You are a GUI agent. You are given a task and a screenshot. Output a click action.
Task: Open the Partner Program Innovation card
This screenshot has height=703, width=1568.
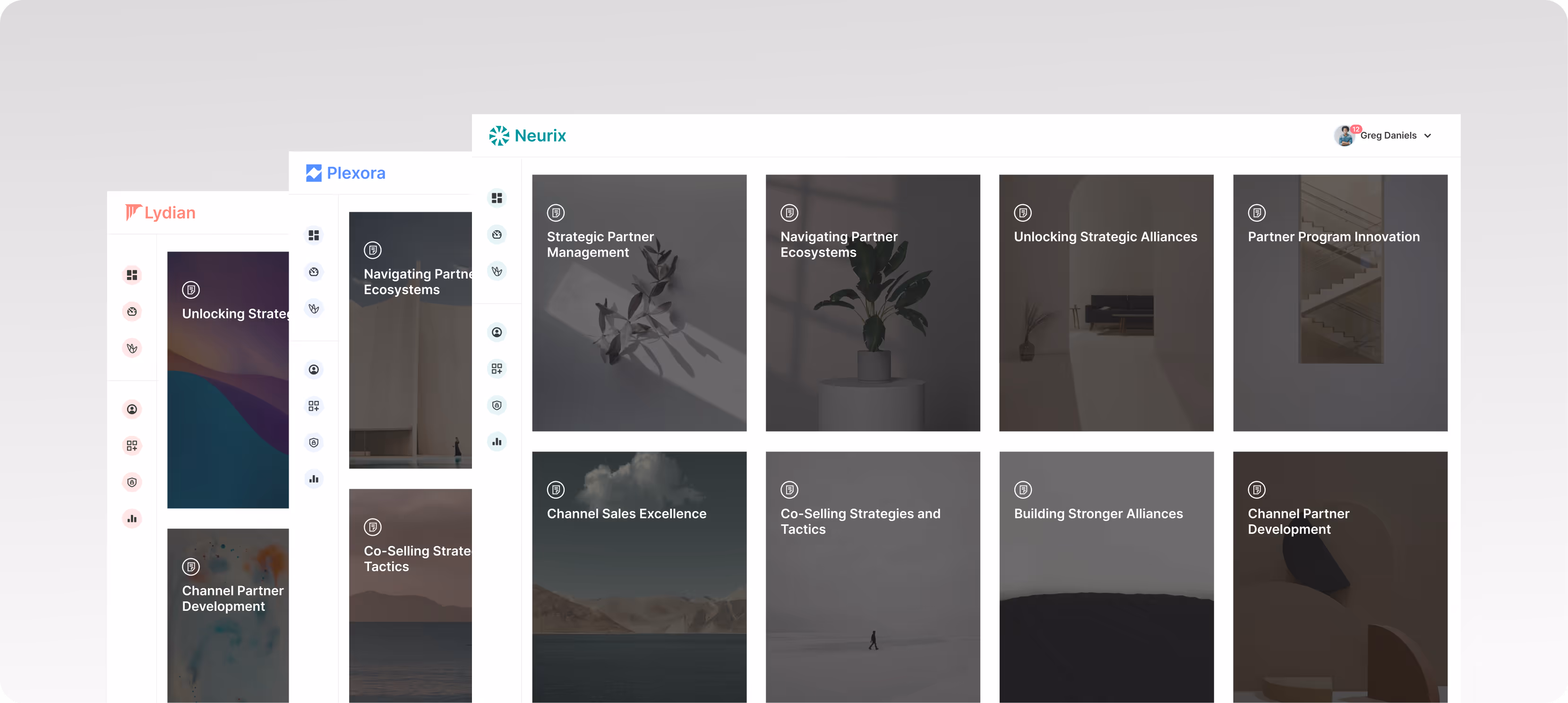point(1340,303)
